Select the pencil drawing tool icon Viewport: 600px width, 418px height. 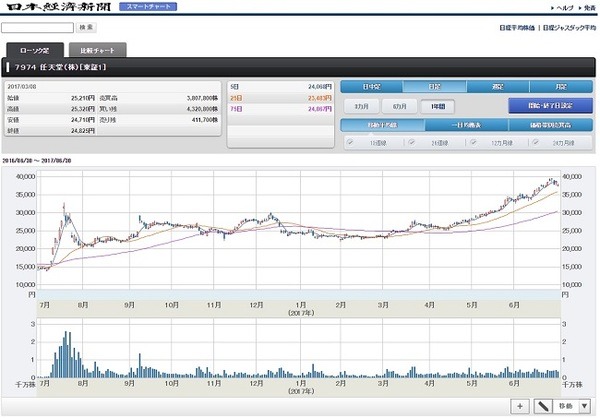[543, 406]
